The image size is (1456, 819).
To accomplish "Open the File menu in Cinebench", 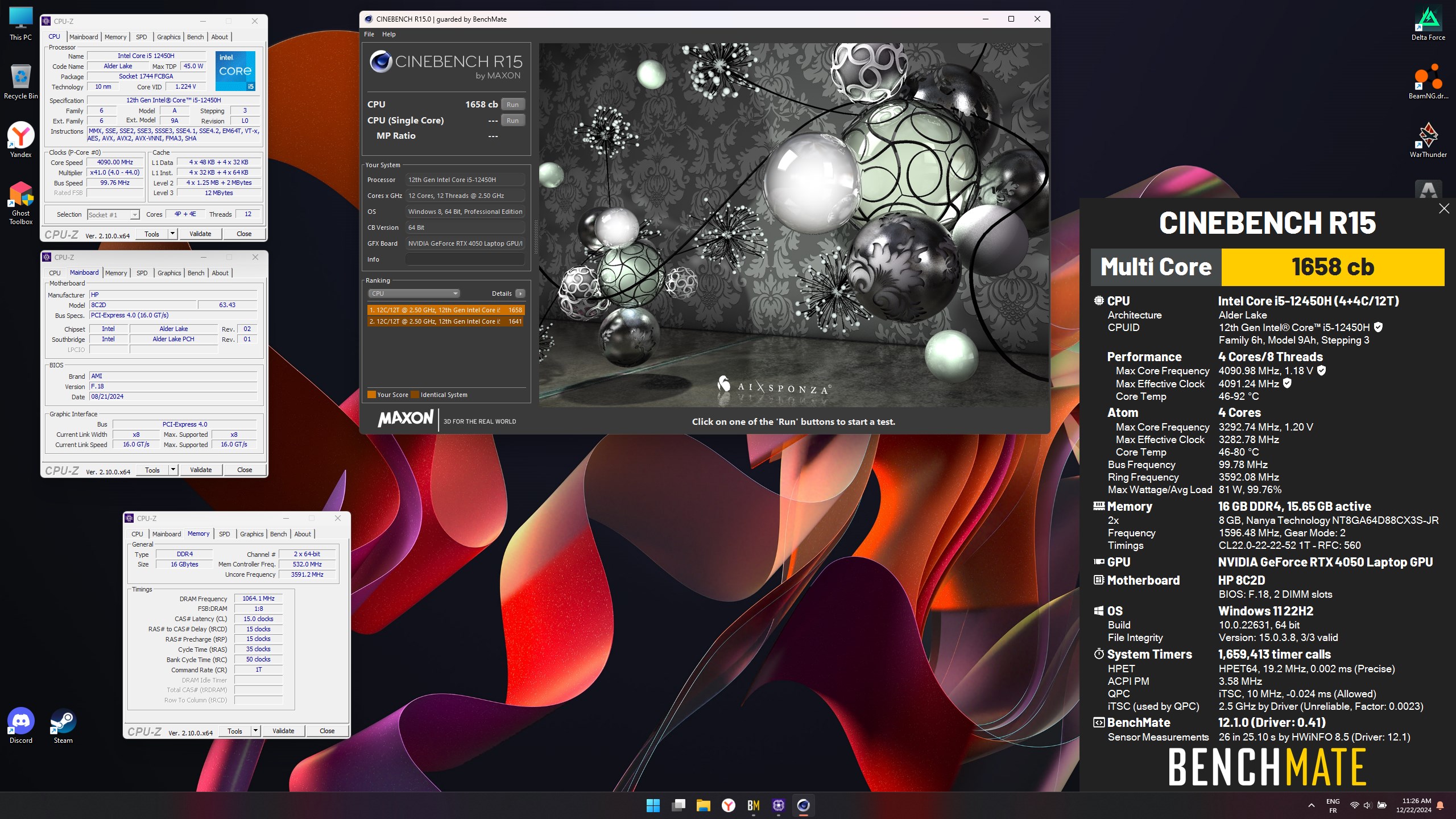I will pyautogui.click(x=369, y=34).
